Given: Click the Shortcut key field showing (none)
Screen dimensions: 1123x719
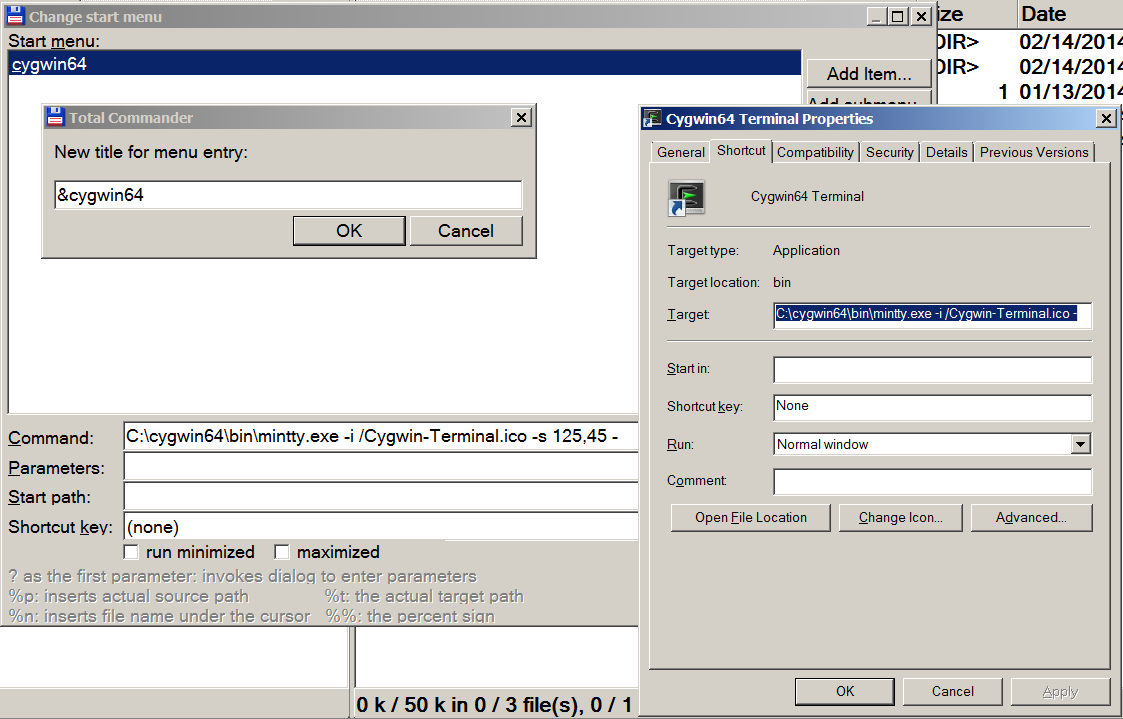Looking at the screenshot, I should tap(381, 526).
